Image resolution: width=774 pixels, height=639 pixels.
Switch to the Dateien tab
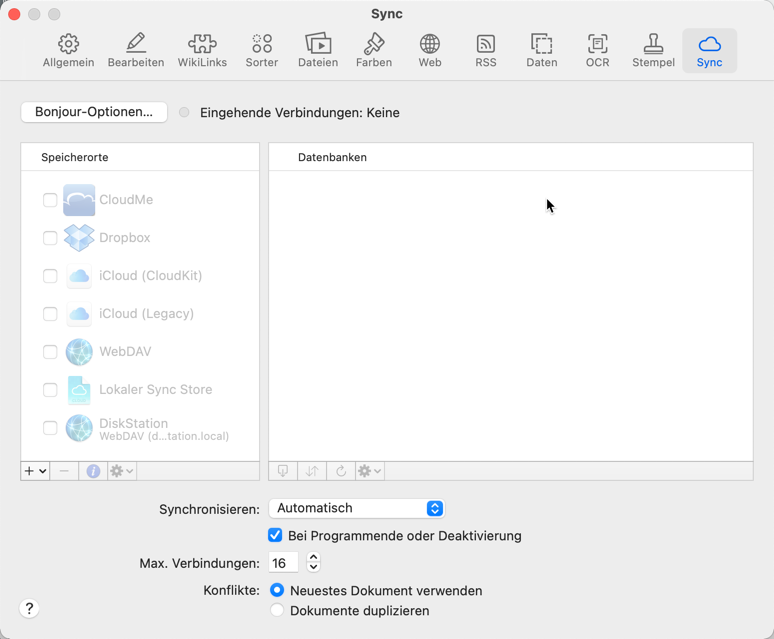[318, 50]
